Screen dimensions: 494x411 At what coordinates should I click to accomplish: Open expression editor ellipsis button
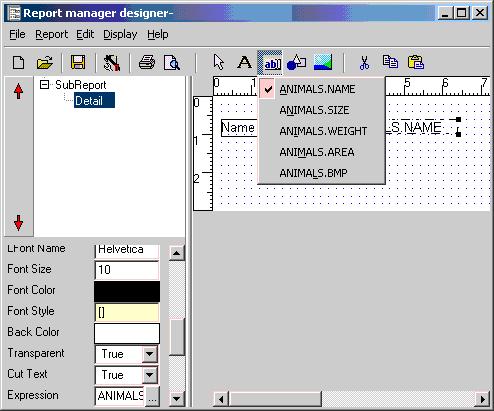[x=152, y=397]
